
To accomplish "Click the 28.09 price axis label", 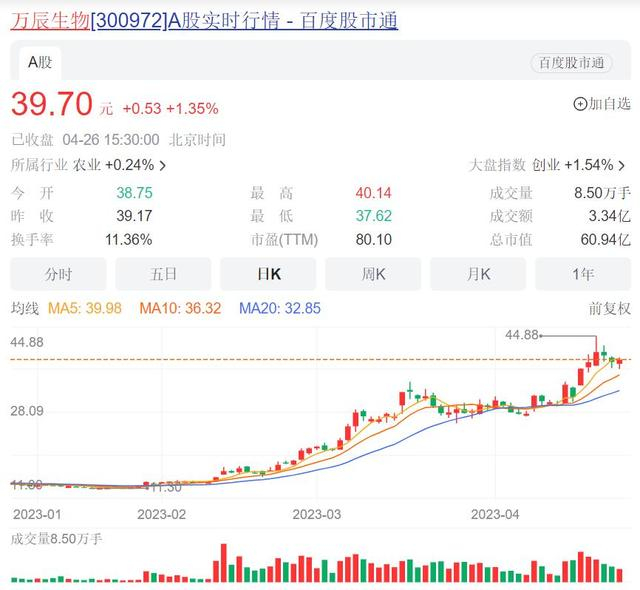I will (x=27, y=411).
